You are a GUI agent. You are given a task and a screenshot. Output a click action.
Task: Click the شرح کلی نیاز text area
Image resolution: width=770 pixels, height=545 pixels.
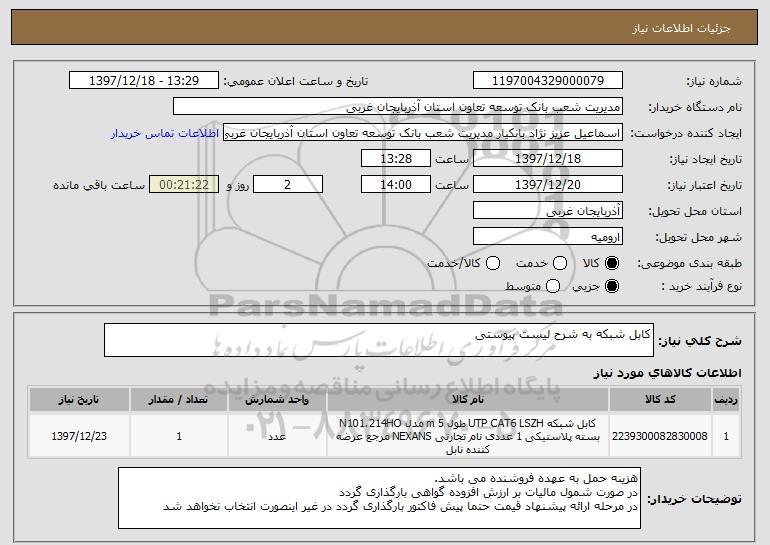click(x=379, y=340)
